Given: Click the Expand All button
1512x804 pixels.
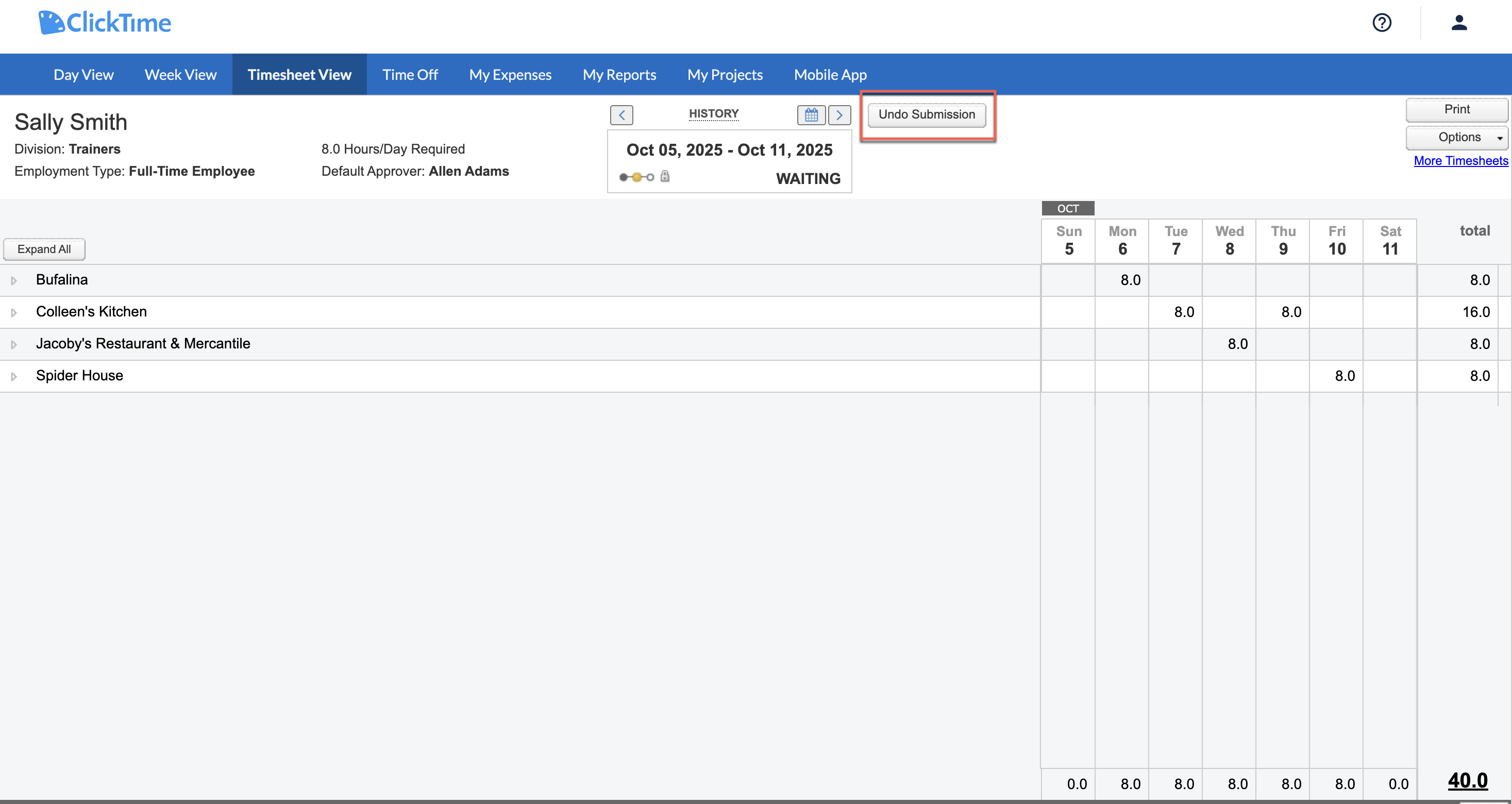Looking at the screenshot, I should point(44,249).
